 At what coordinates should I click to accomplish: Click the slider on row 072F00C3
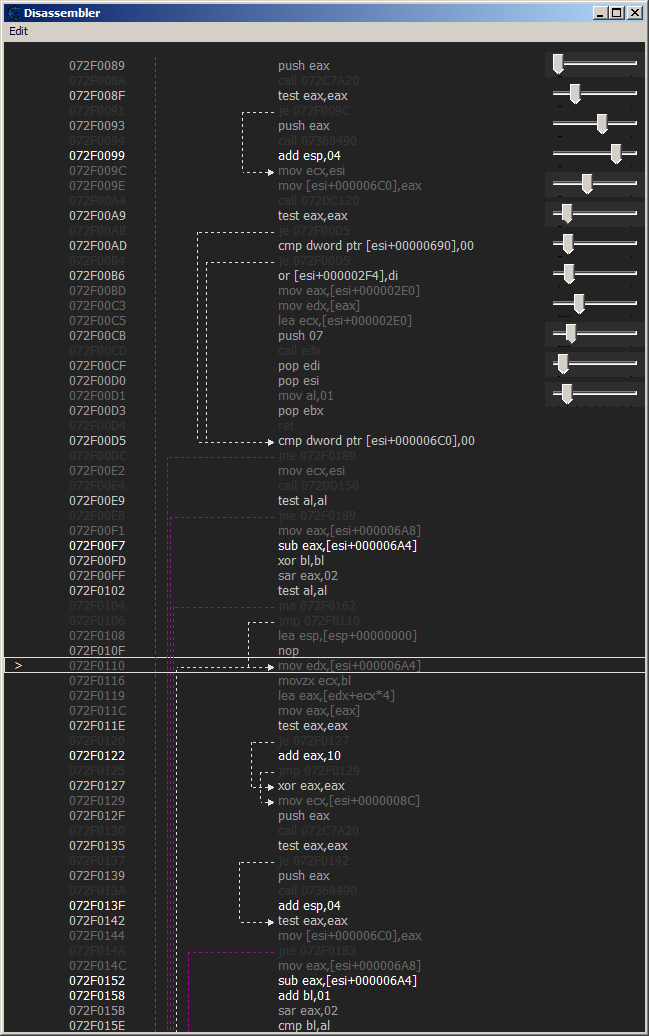coord(595,303)
